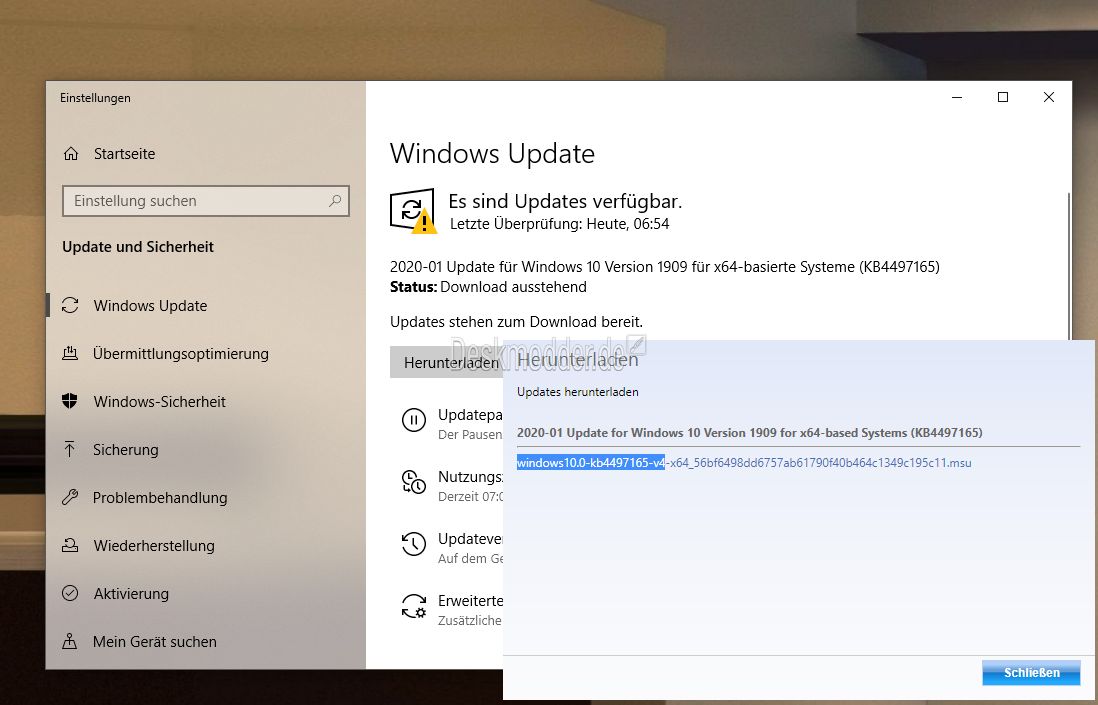Click Updateverlauf option text
Screen dimensions: 1098x705
pos(470,538)
